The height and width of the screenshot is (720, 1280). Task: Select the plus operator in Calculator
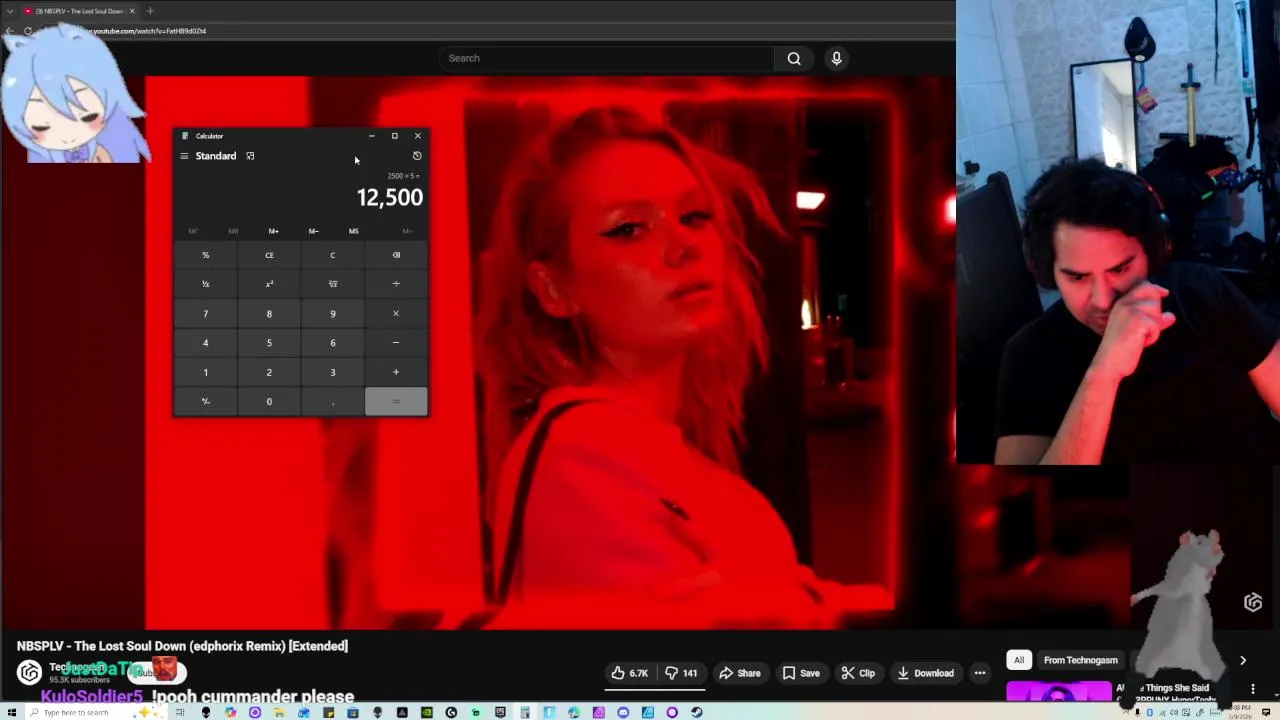396,372
